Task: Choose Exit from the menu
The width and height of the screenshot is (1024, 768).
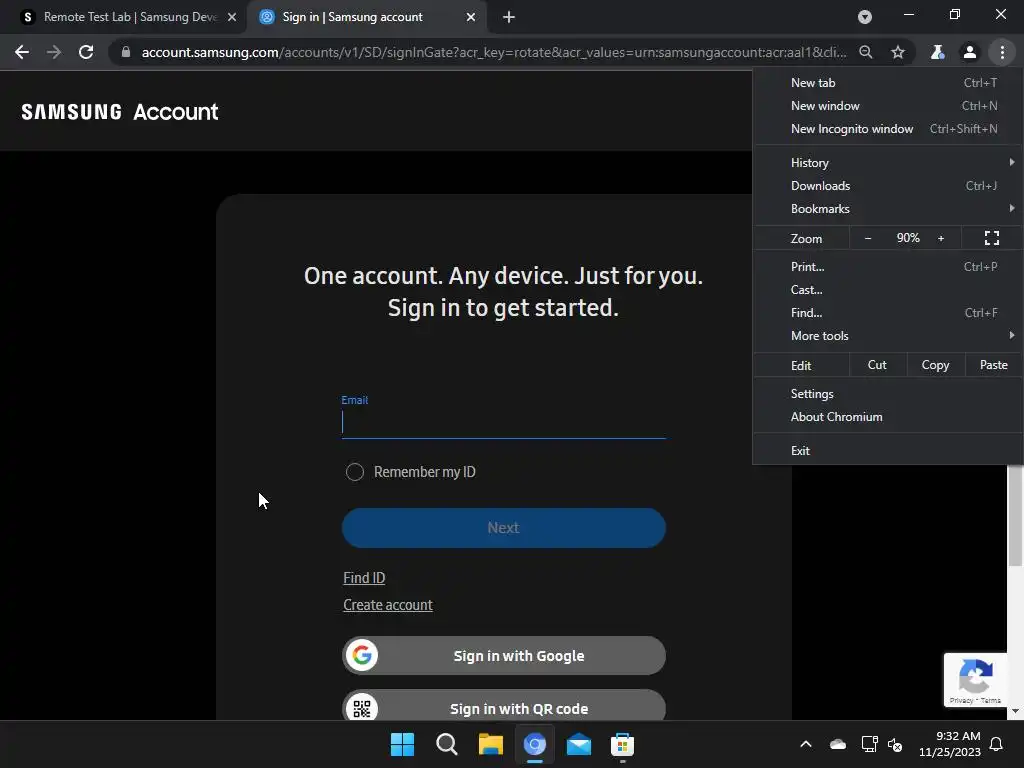Action: [888, 451]
